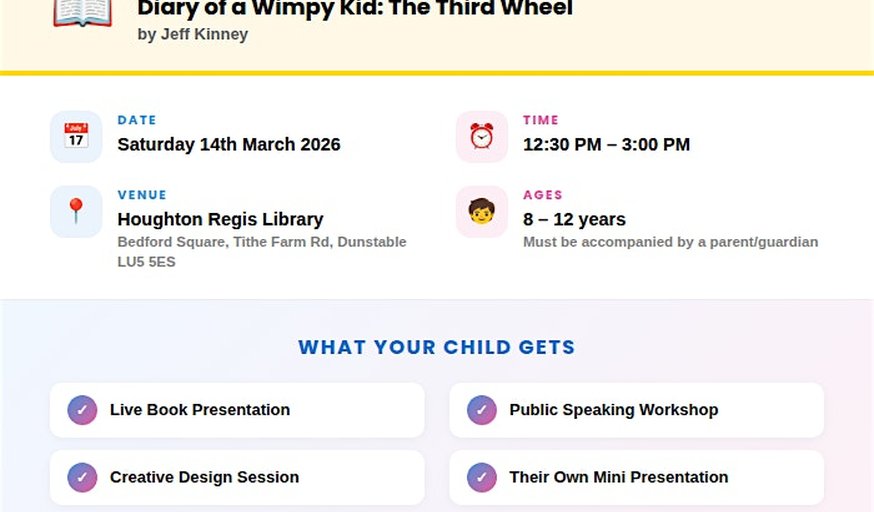Select the Their Own Mini Presentation card
This screenshot has height=512, width=874.
point(636,477)
